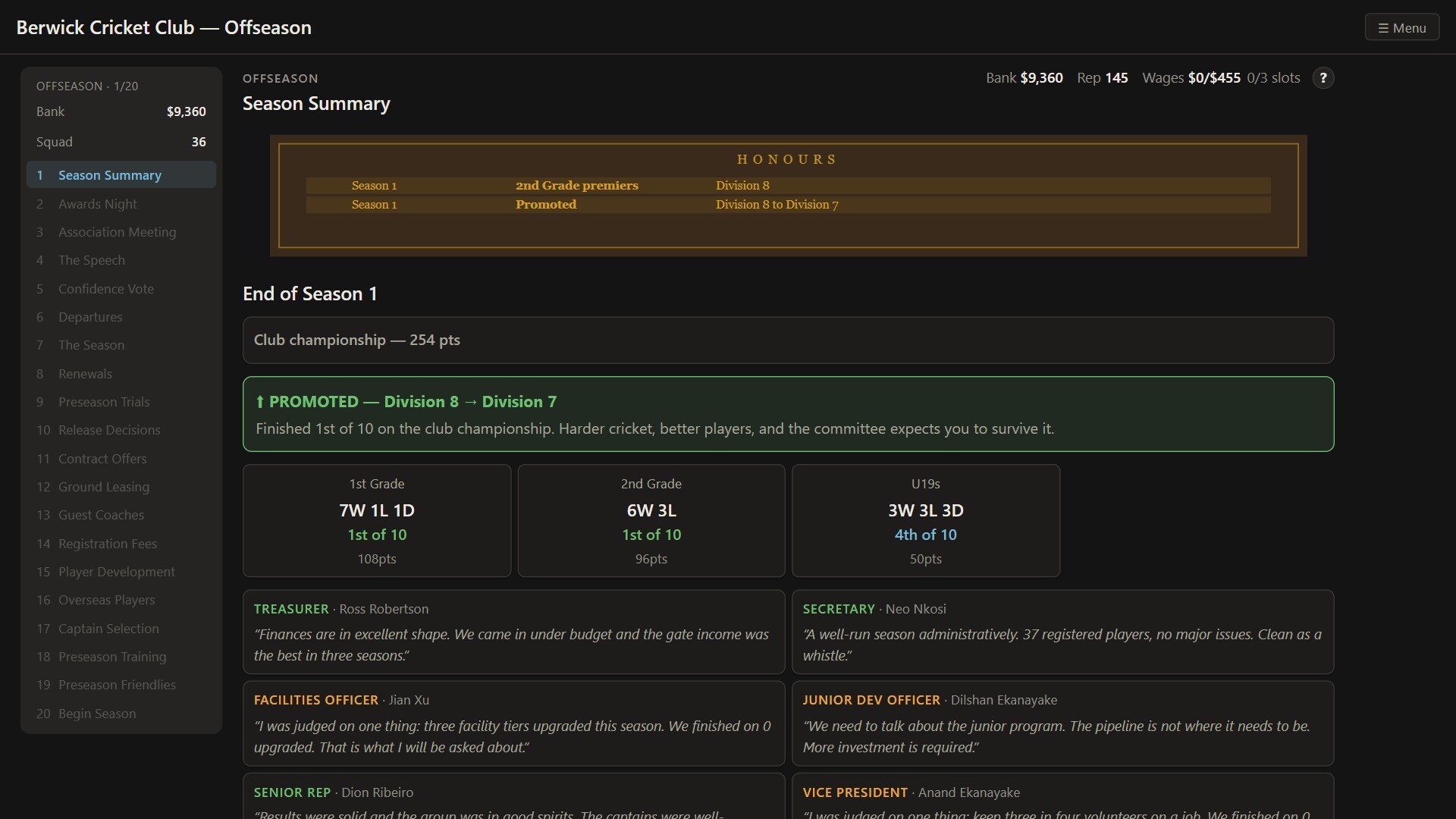Open the Menu button
The width and height of the screenshot is (1456, 819).
1401,27
